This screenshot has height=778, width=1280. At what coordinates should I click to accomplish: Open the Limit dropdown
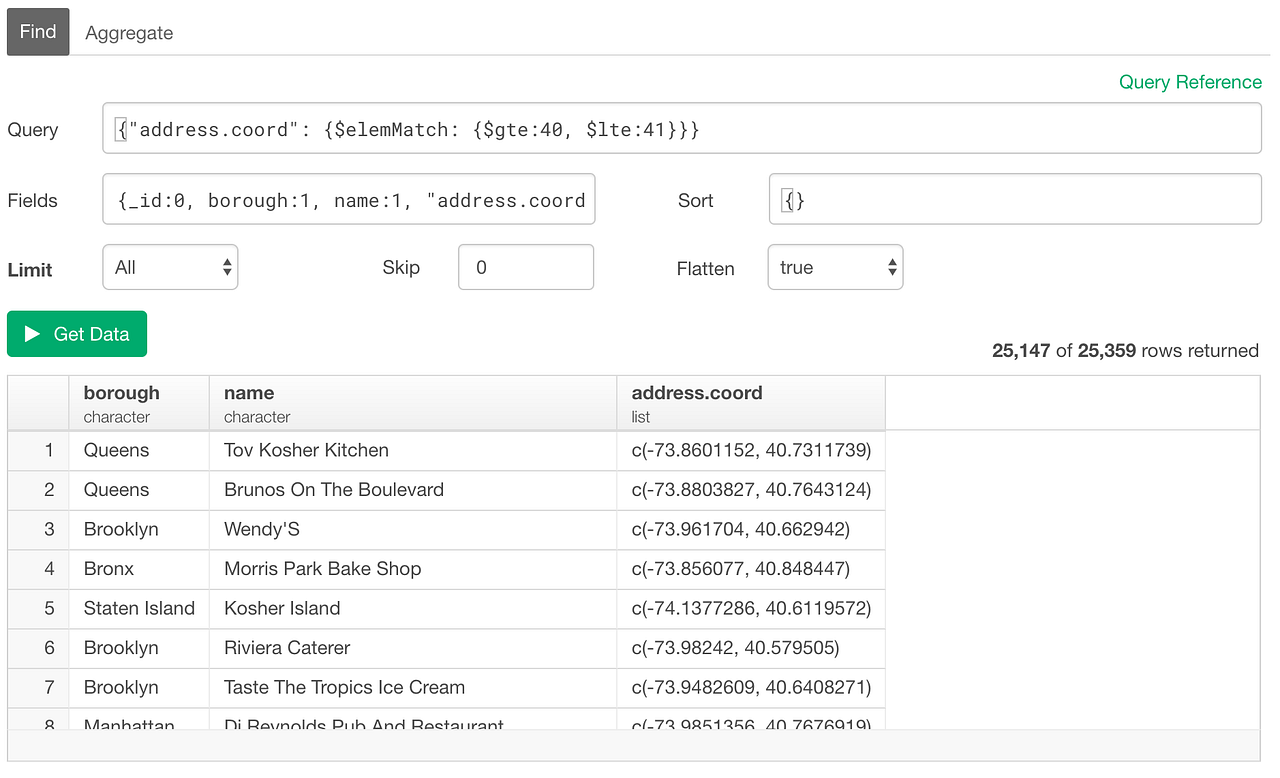[169, 266]
